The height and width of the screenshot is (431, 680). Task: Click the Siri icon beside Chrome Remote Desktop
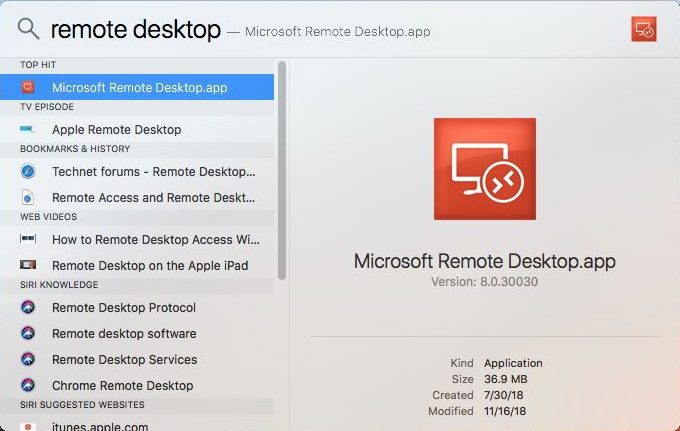(x=28, y=385)
